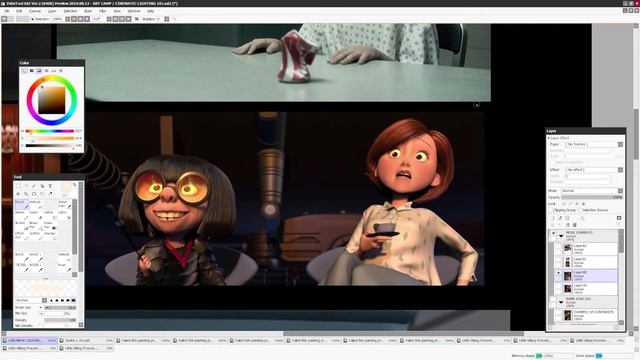Collapse the Layer Effect section
This screenshot has width=640, height=360.
click(549, 138)
